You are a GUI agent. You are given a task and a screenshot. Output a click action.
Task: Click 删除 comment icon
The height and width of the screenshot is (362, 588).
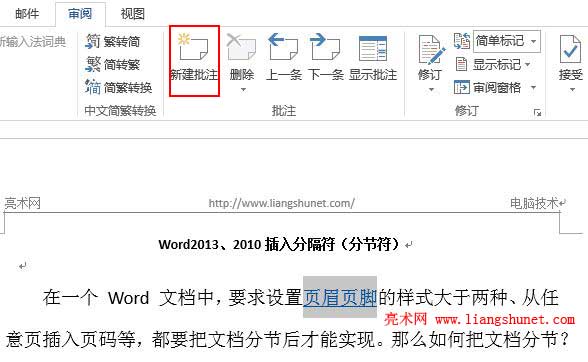click(242, 47)
